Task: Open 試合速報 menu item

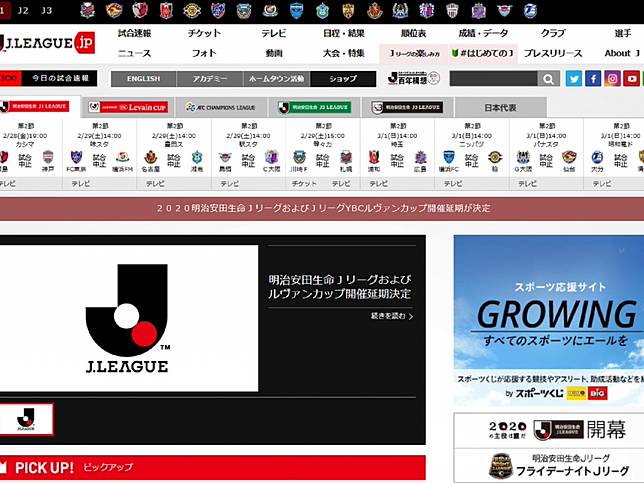Action: tap(134, 33)
